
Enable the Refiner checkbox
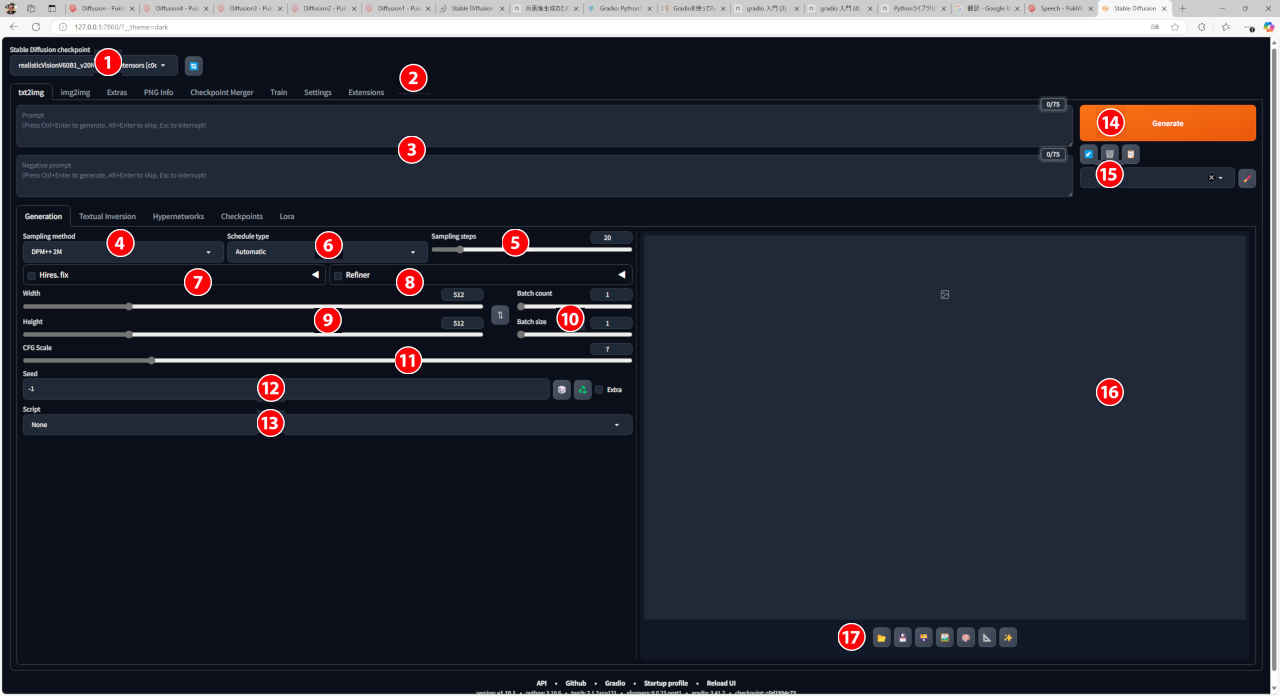(x=338, y=275)
